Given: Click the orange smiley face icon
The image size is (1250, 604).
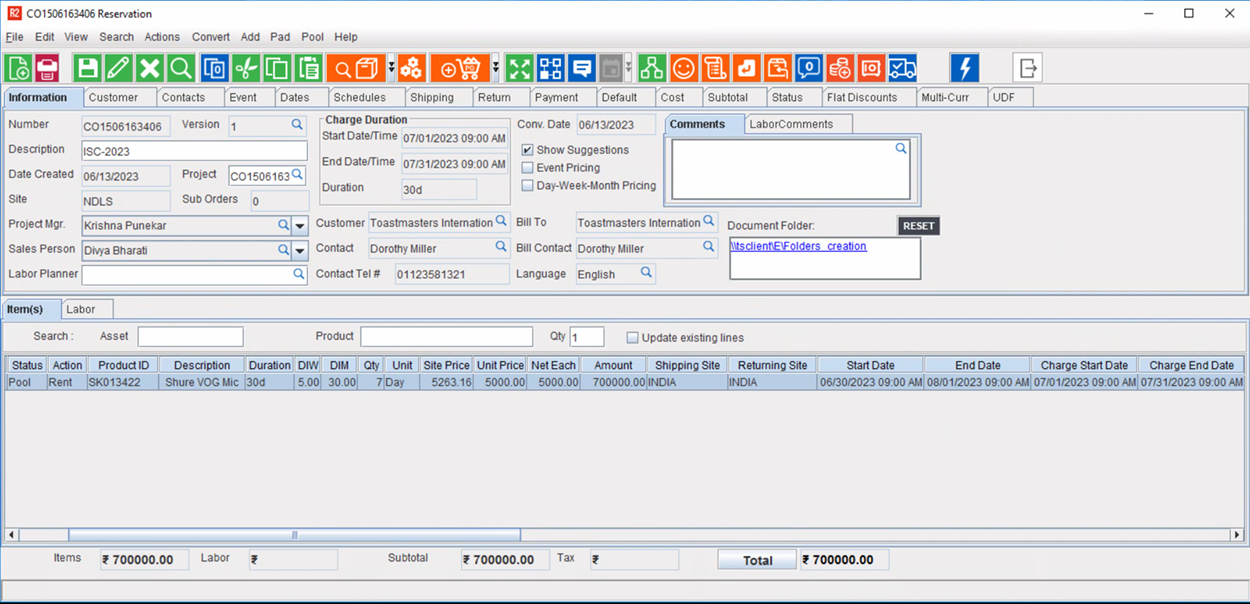Looking at the screenshot, I should pos(684,68).
